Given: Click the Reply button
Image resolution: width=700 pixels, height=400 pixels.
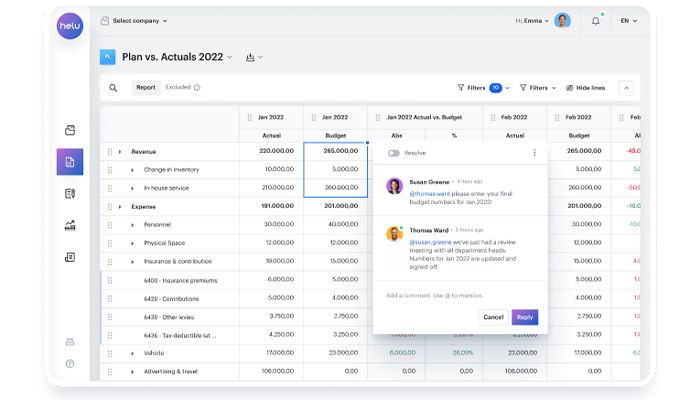Looking at the screenshot, I should (524, 317).
